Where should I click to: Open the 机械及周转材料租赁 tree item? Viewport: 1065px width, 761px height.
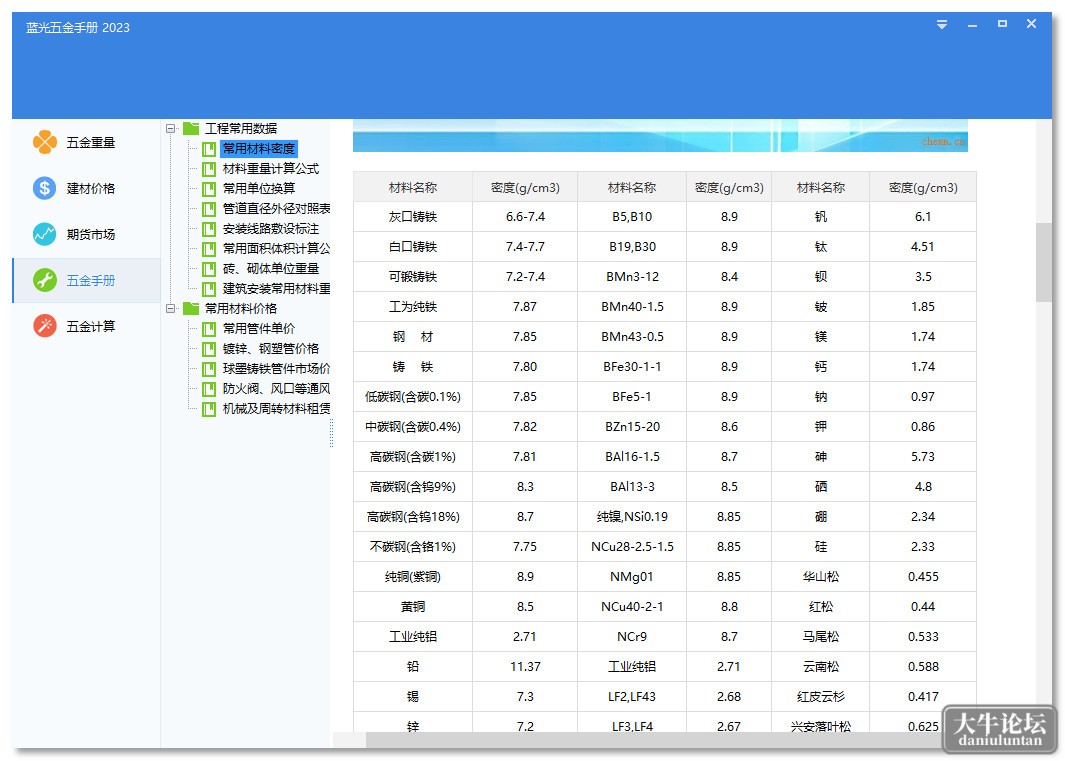276,409
